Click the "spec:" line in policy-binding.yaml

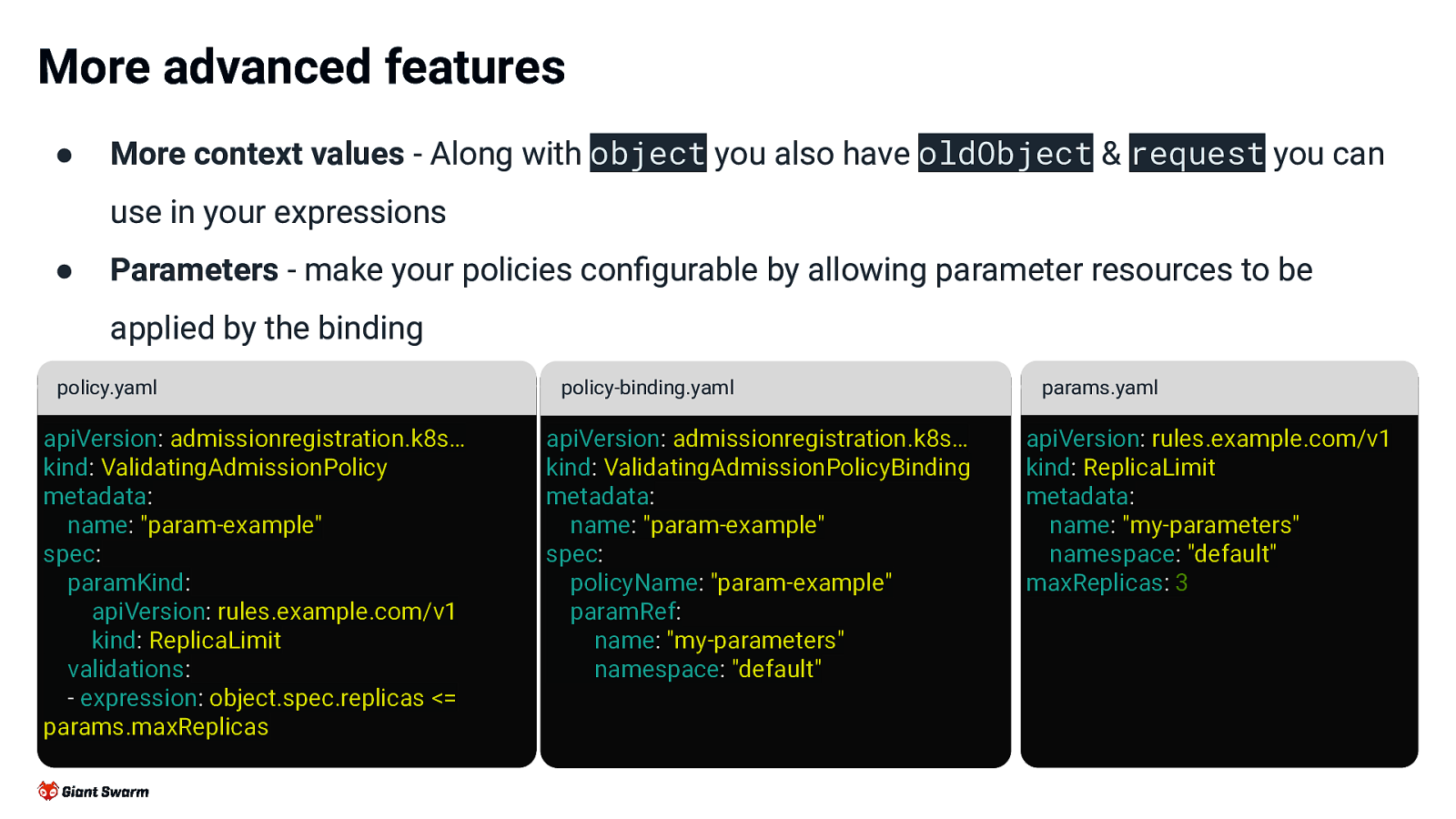click(x=575, y=554)
